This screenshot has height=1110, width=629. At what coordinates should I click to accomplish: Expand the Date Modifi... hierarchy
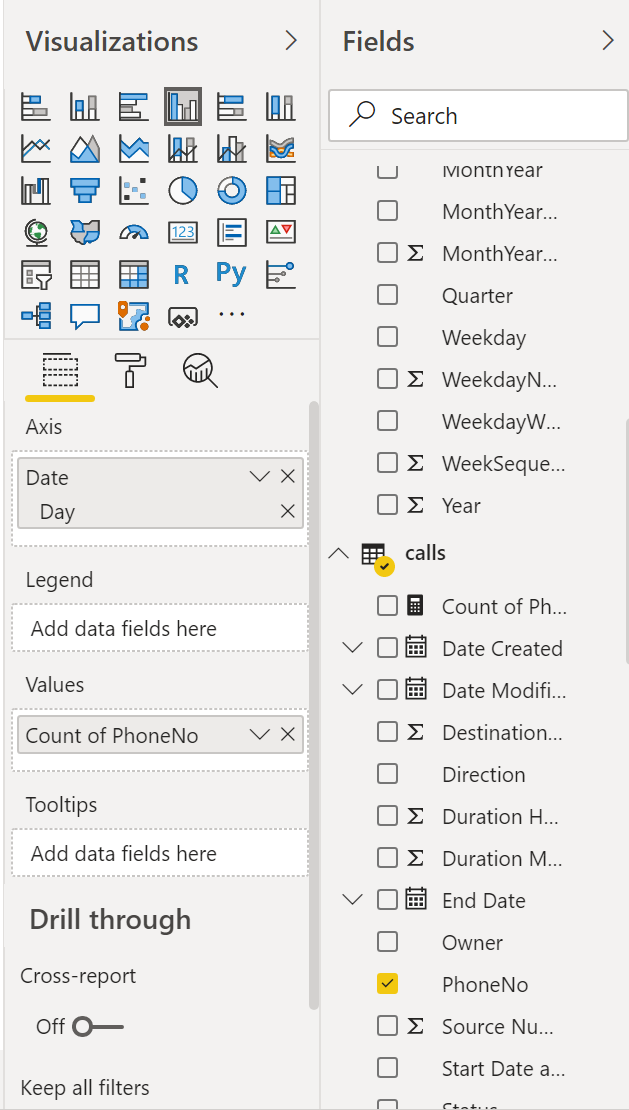point(352,690)
